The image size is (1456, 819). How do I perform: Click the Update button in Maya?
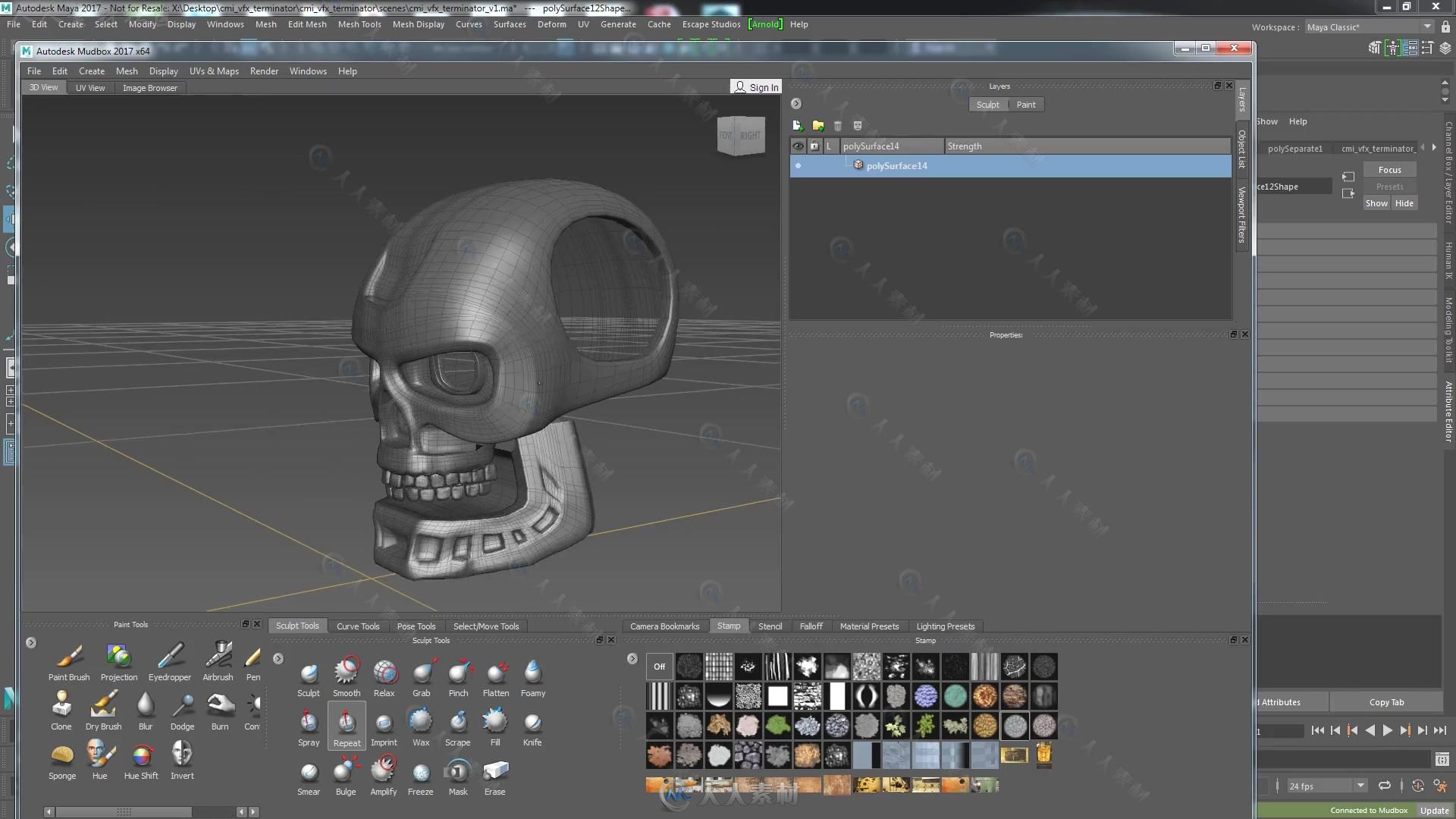(x=1434, y=811)
